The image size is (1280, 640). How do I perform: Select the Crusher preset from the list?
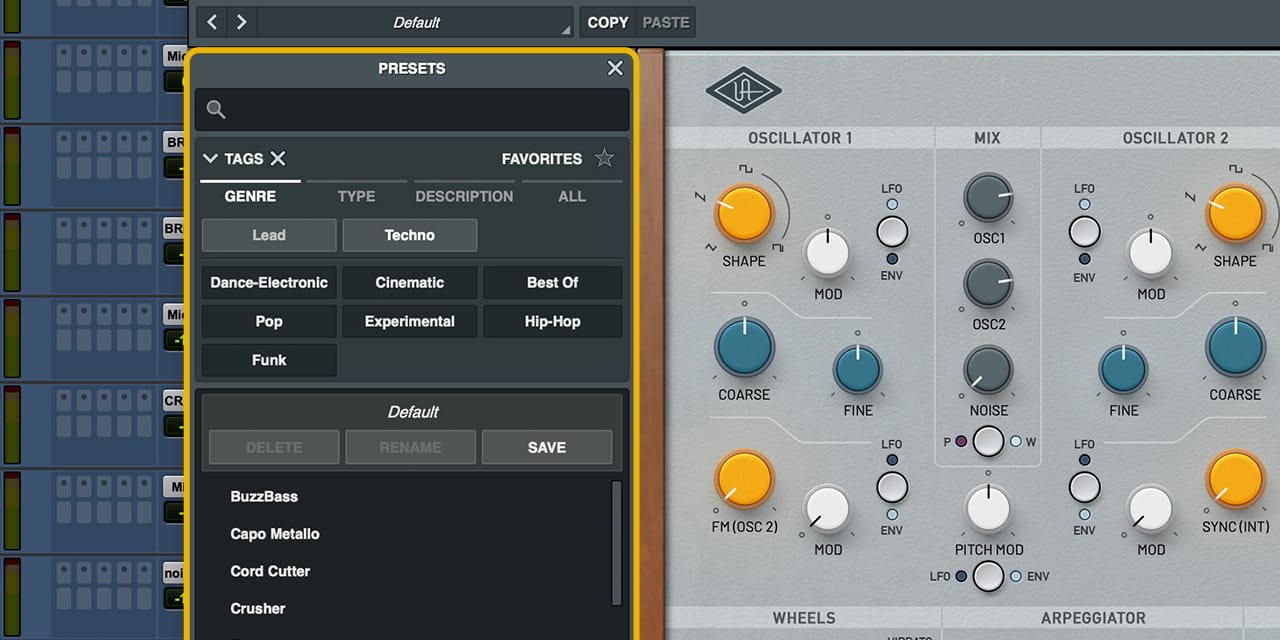258,608
